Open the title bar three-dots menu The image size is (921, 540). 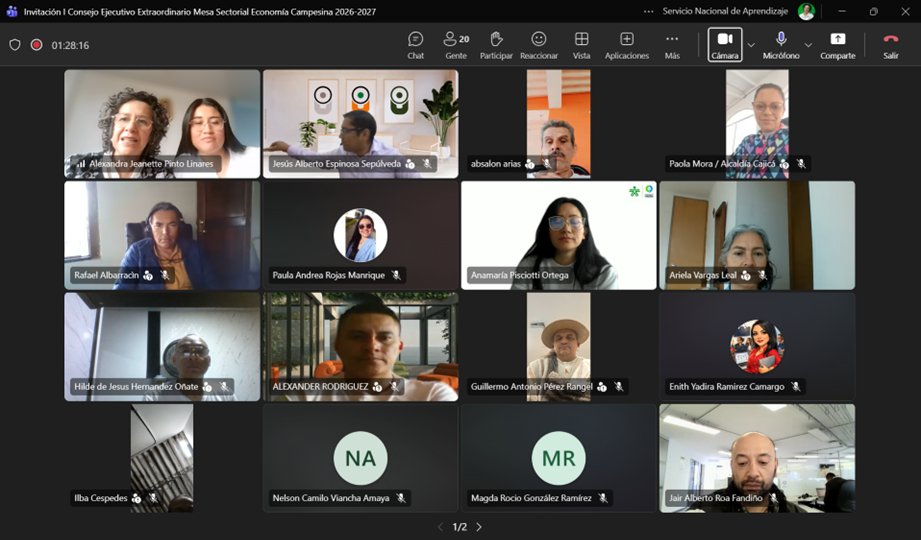[648, 11]
